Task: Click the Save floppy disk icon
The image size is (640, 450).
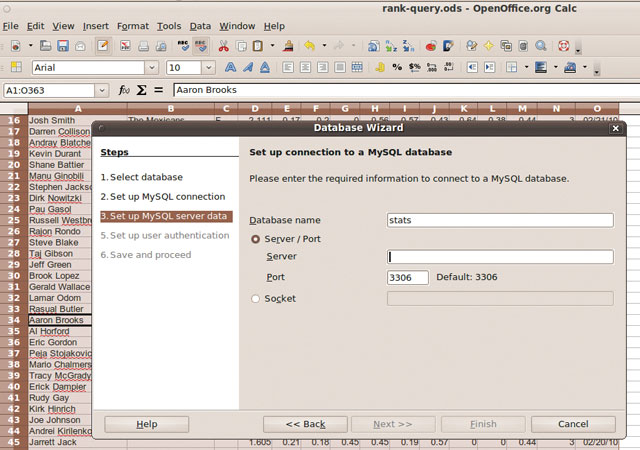Action: (63, 46)
